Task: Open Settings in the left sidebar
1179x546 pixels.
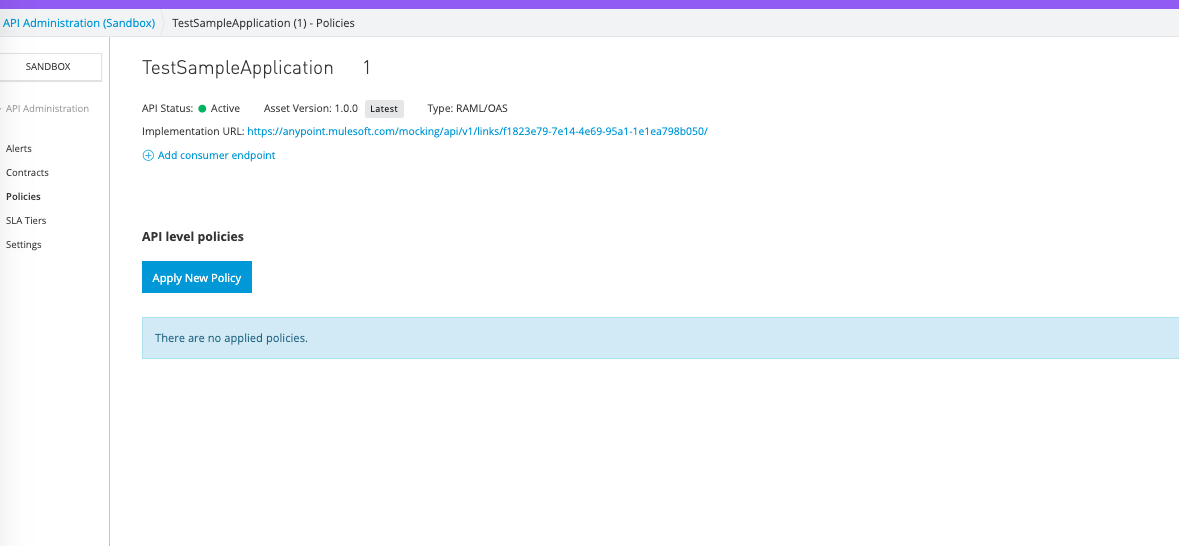Action: click(24, 245)
